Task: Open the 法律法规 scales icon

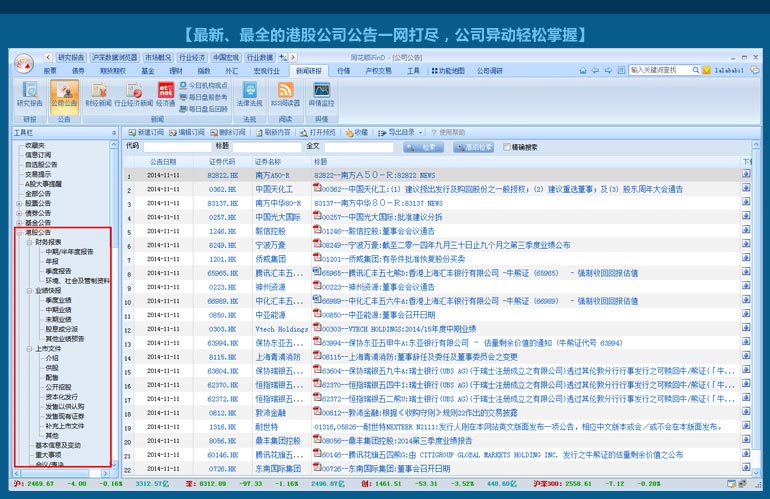Action: pos(250,95)
